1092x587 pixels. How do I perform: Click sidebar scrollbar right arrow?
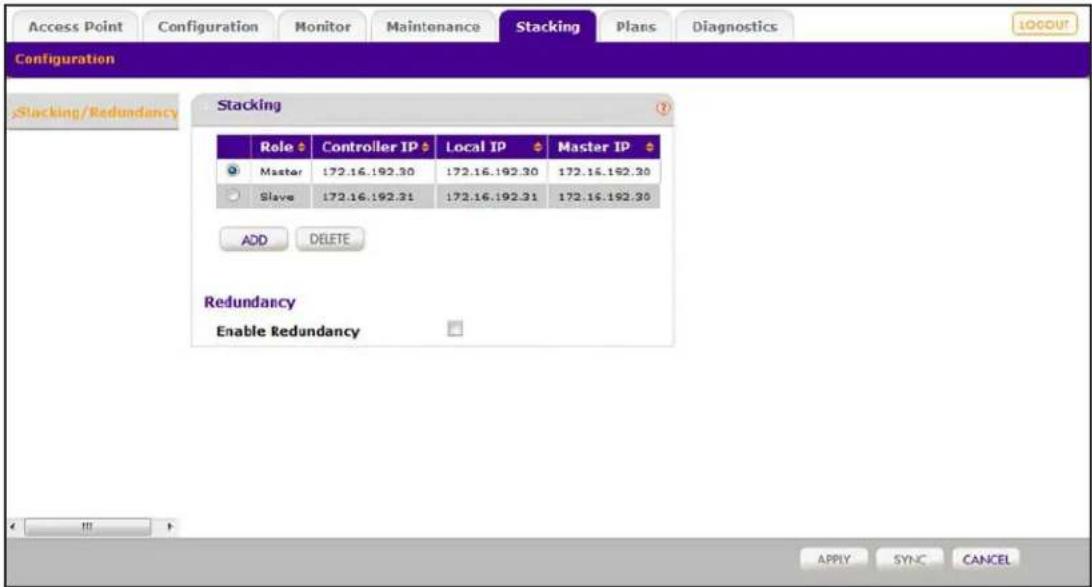[x=169, y=526]
